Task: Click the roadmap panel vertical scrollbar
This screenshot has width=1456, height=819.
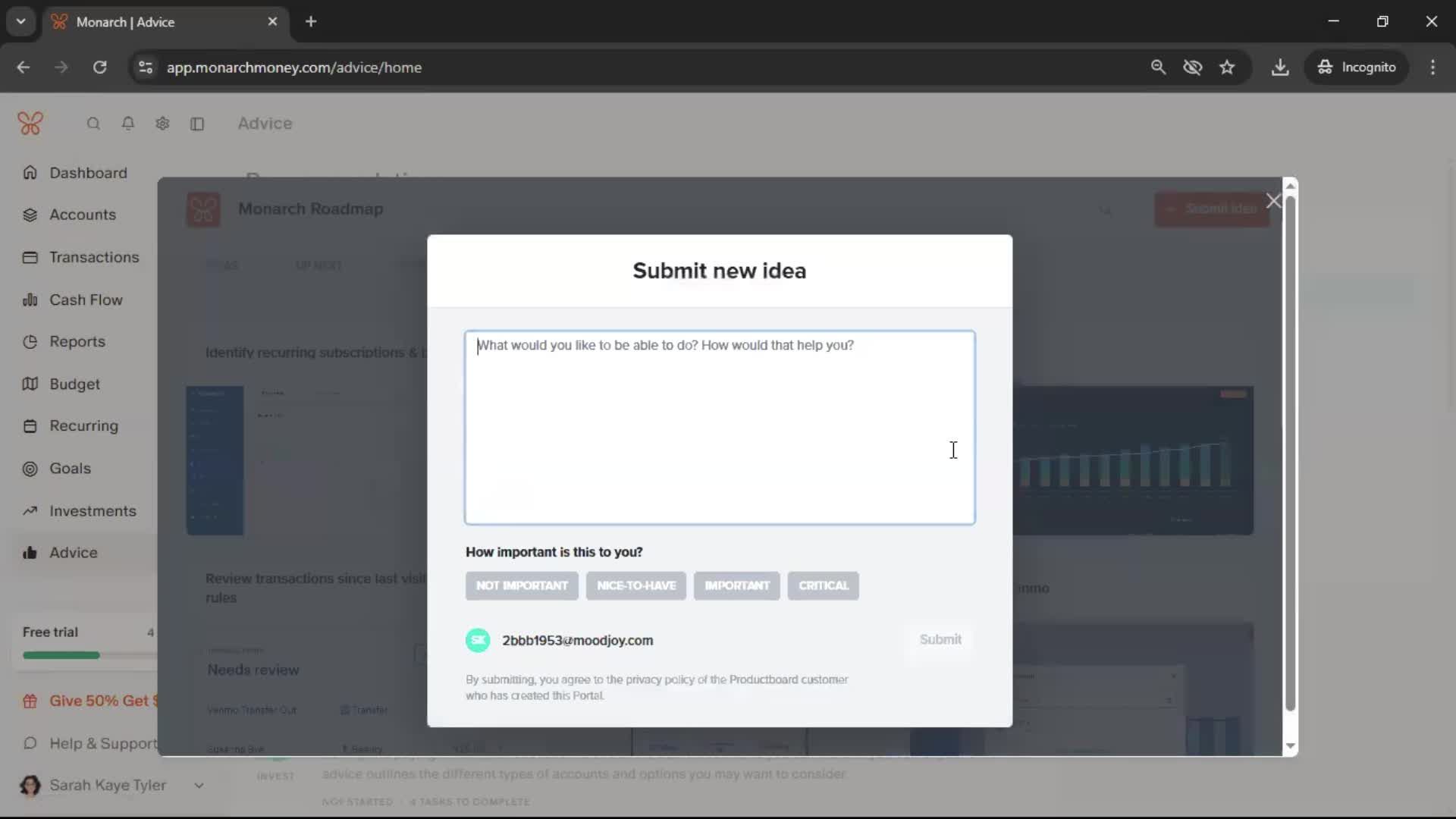Action: tap(1290, 455)
